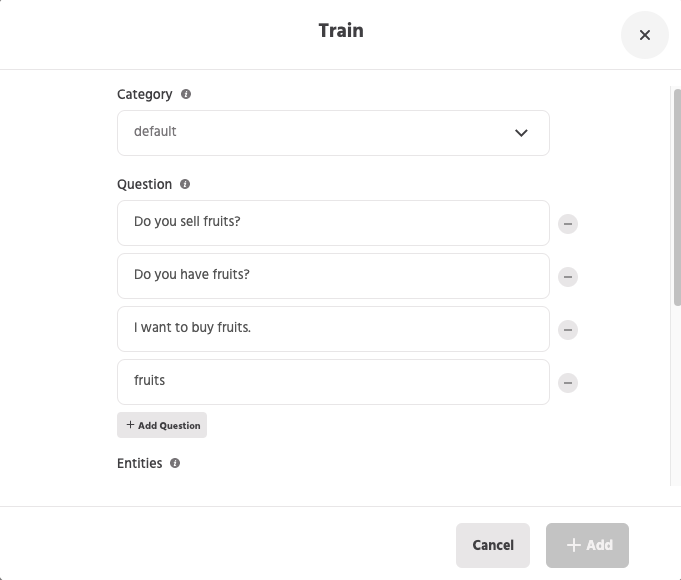The image size is (681, 580).
Task: Focus the "I want to buy fruits." field
Action: (333, 328)
